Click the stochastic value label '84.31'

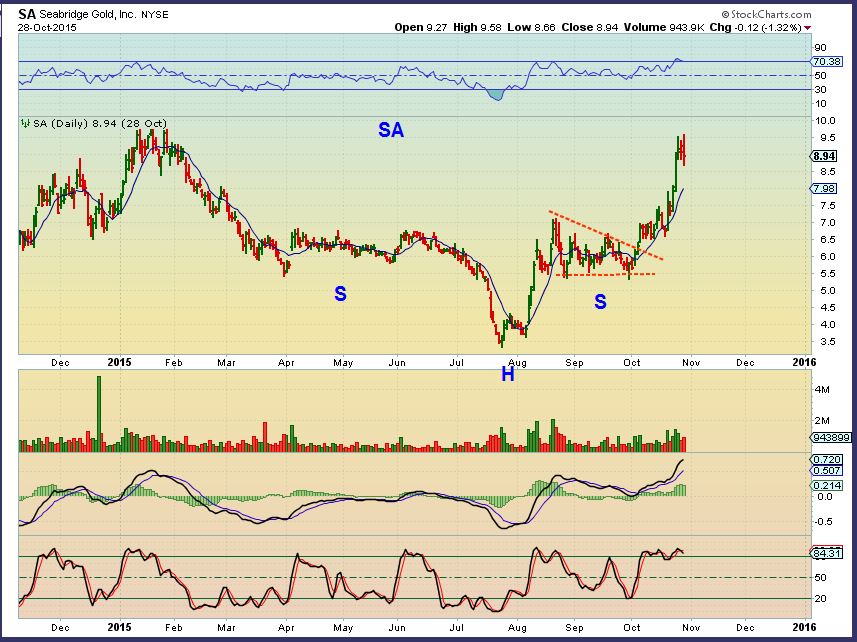826,553
